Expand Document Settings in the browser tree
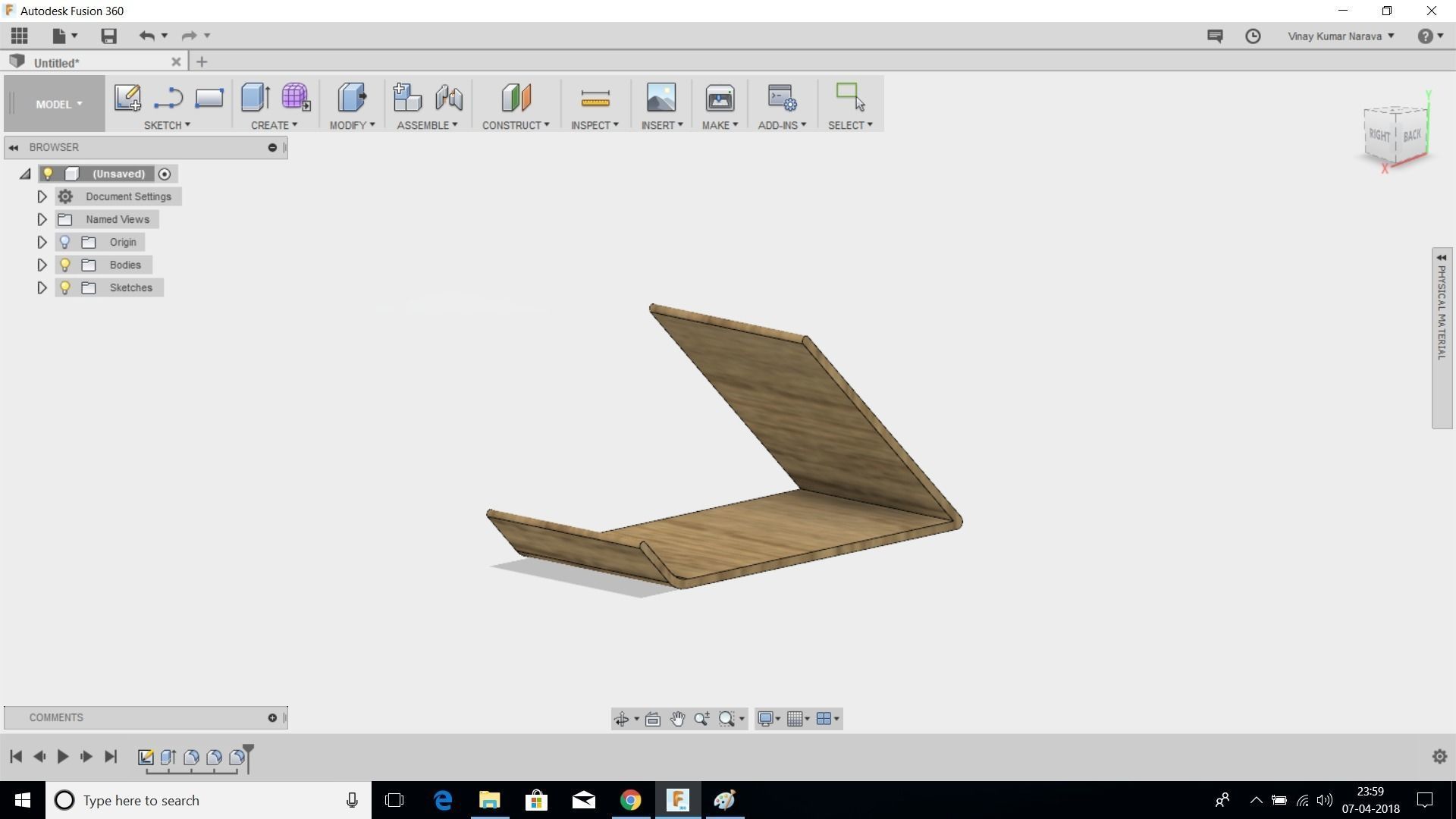1456x819 pixels. point(42,196)
